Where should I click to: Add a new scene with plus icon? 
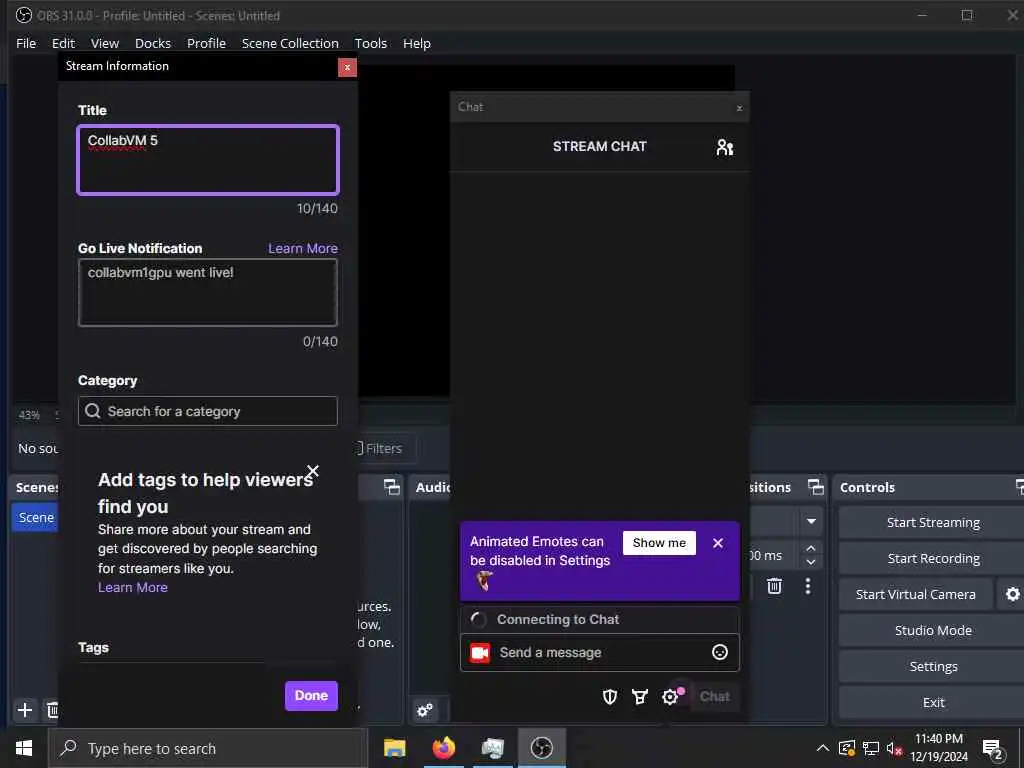pos(25,710)
